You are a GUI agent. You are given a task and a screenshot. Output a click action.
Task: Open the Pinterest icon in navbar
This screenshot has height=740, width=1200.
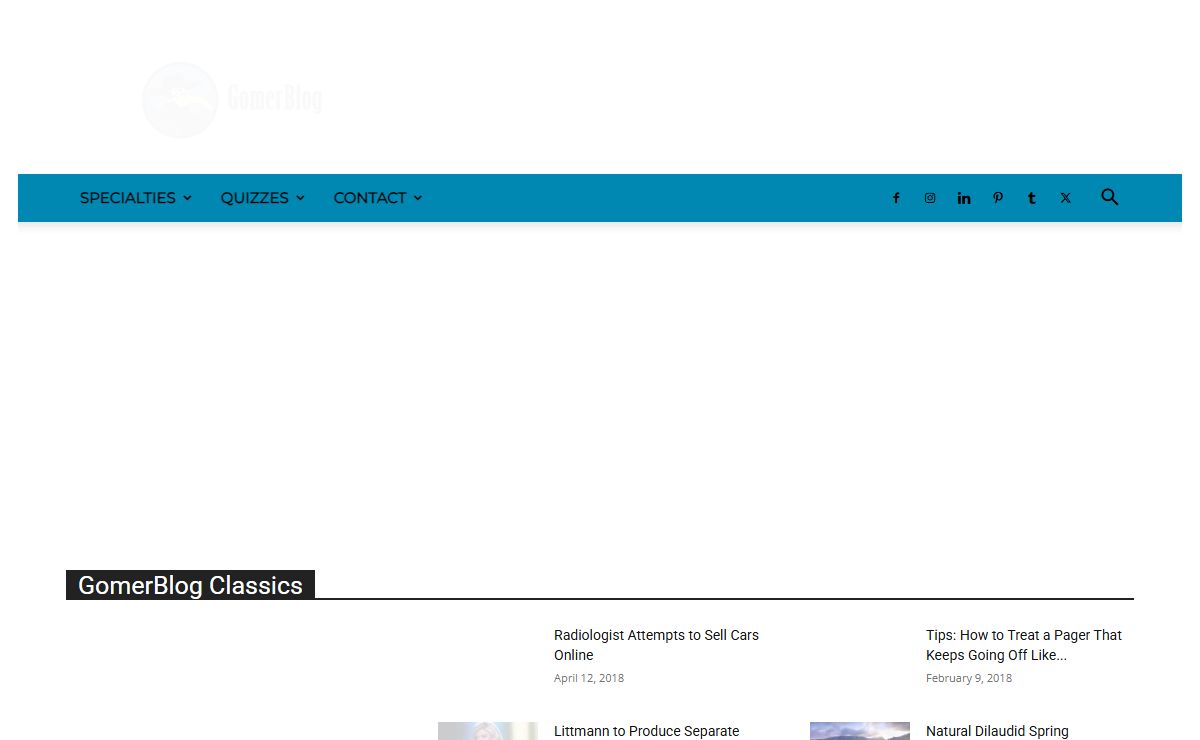(998, 198)
